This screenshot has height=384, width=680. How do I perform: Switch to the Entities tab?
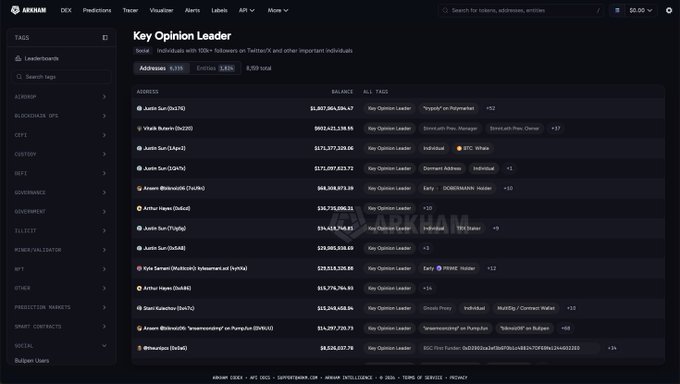click(x=215, y=68)
